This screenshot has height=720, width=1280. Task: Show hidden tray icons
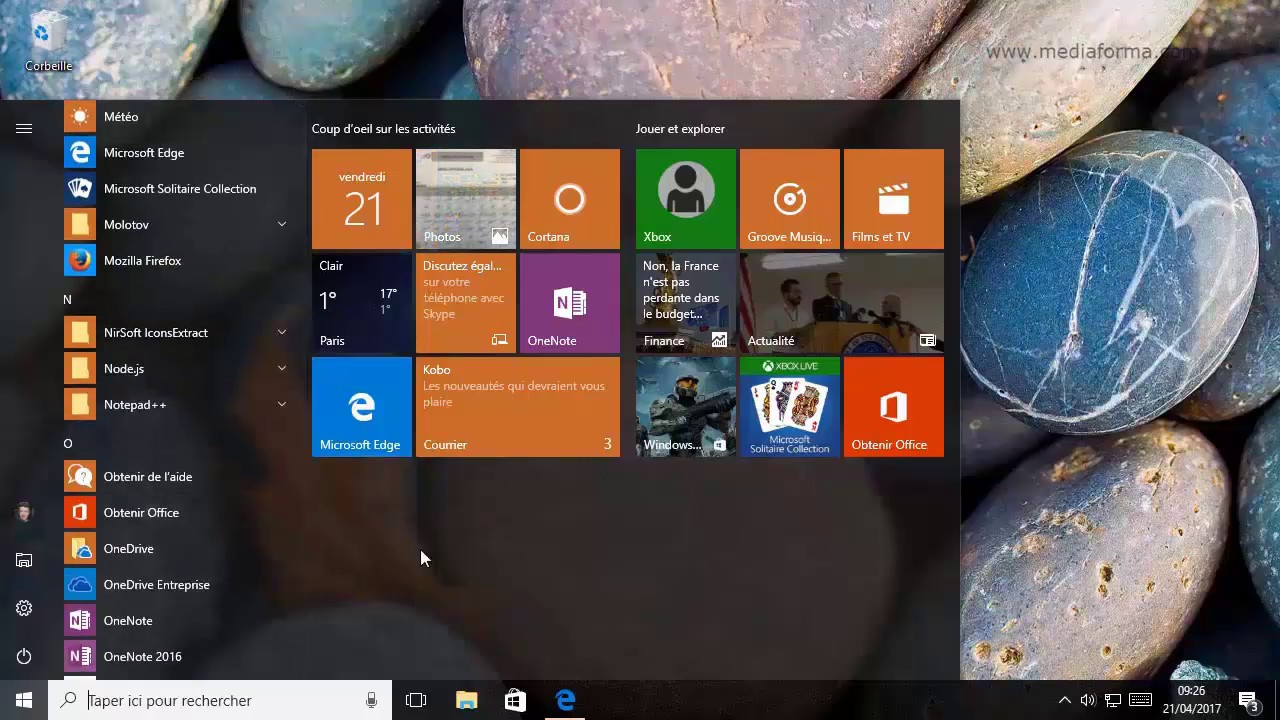pos(1064,700)
